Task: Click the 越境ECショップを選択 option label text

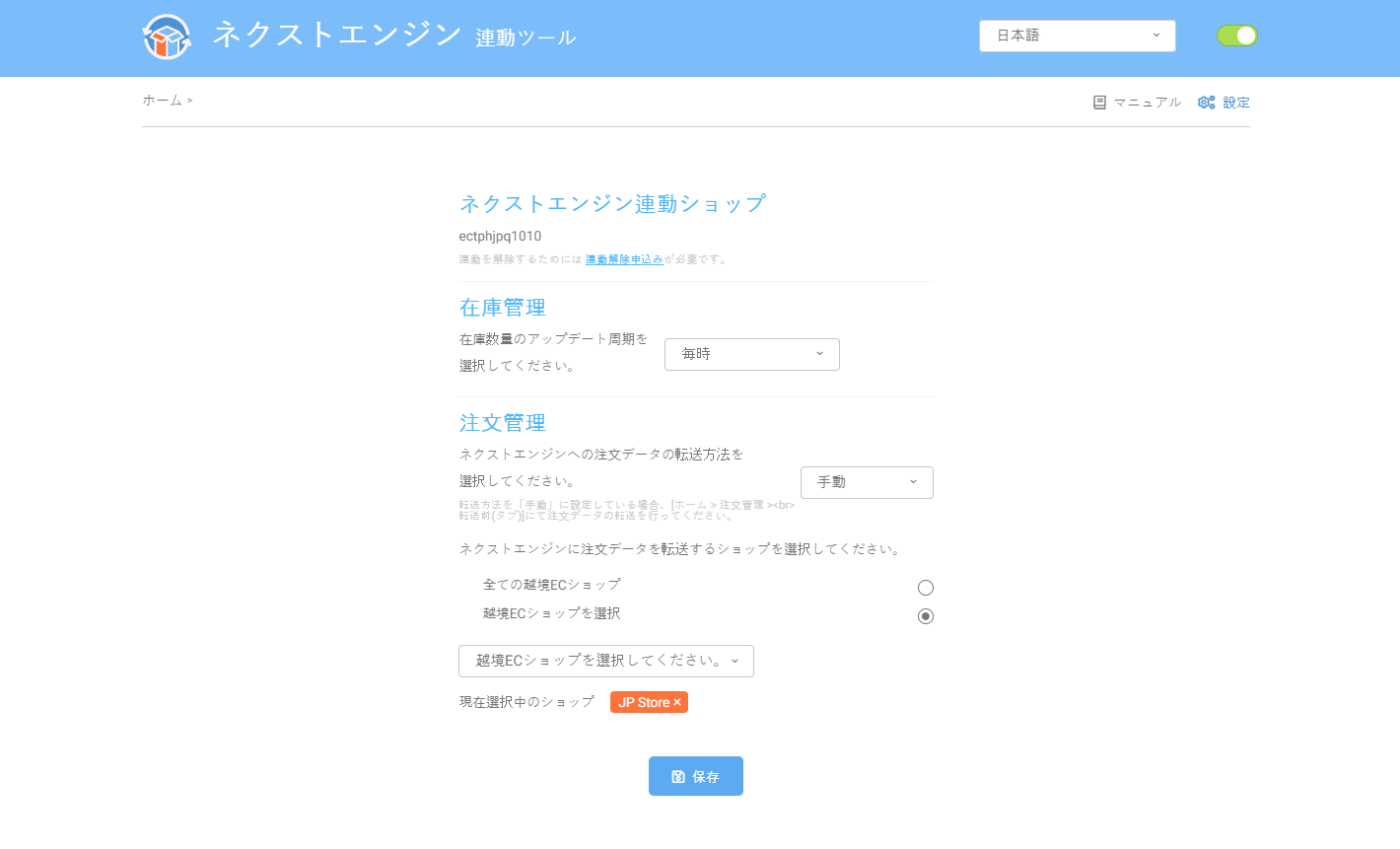Action: [552, 613]
